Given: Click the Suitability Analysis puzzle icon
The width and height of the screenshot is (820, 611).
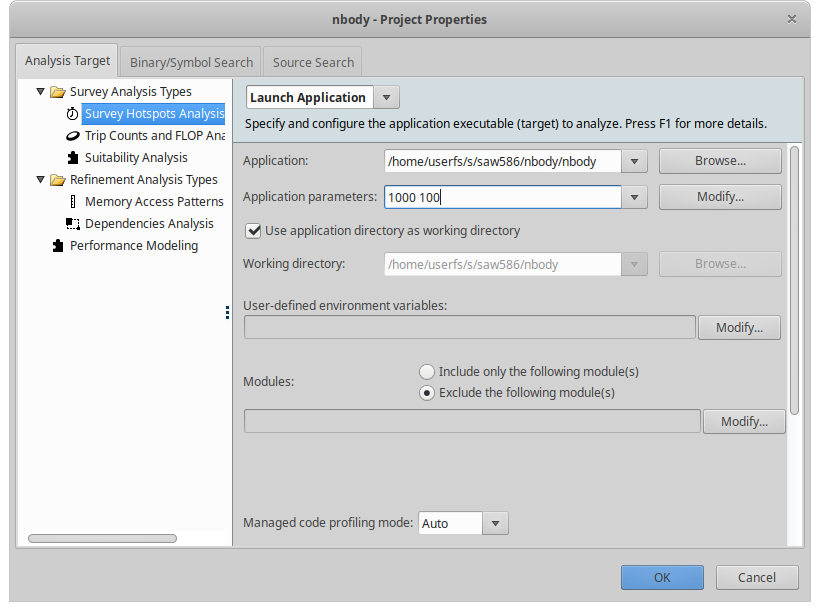Looking at the screenshot, I should (x=73, y=157).
